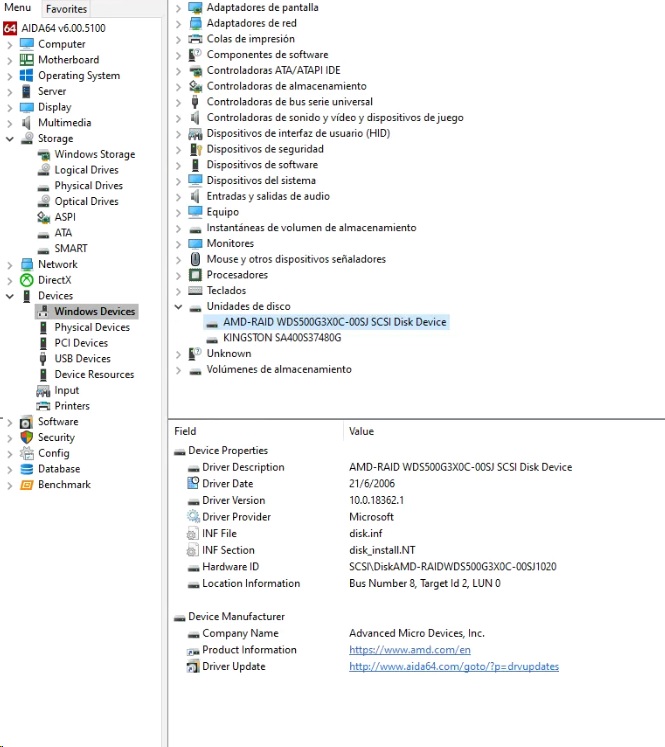Expand Adaptadores de pantalla node
Viewport: 665px width, 747px height.
(x=178, y=8)
